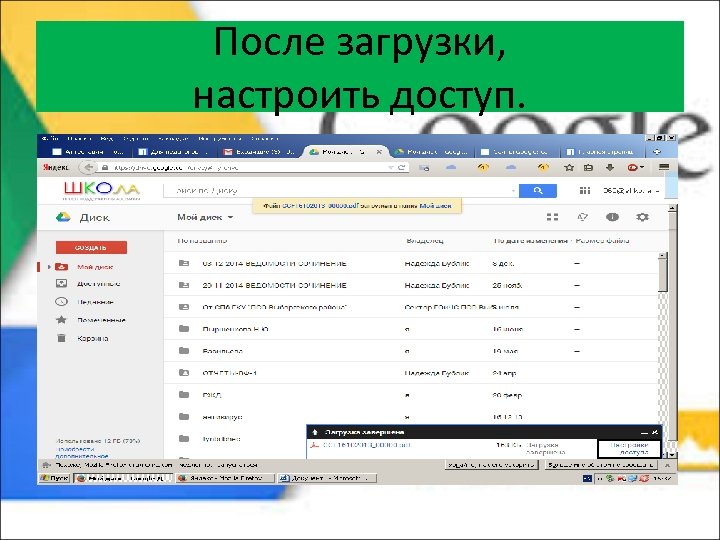Click the buy more storage link

pos(82,452)
